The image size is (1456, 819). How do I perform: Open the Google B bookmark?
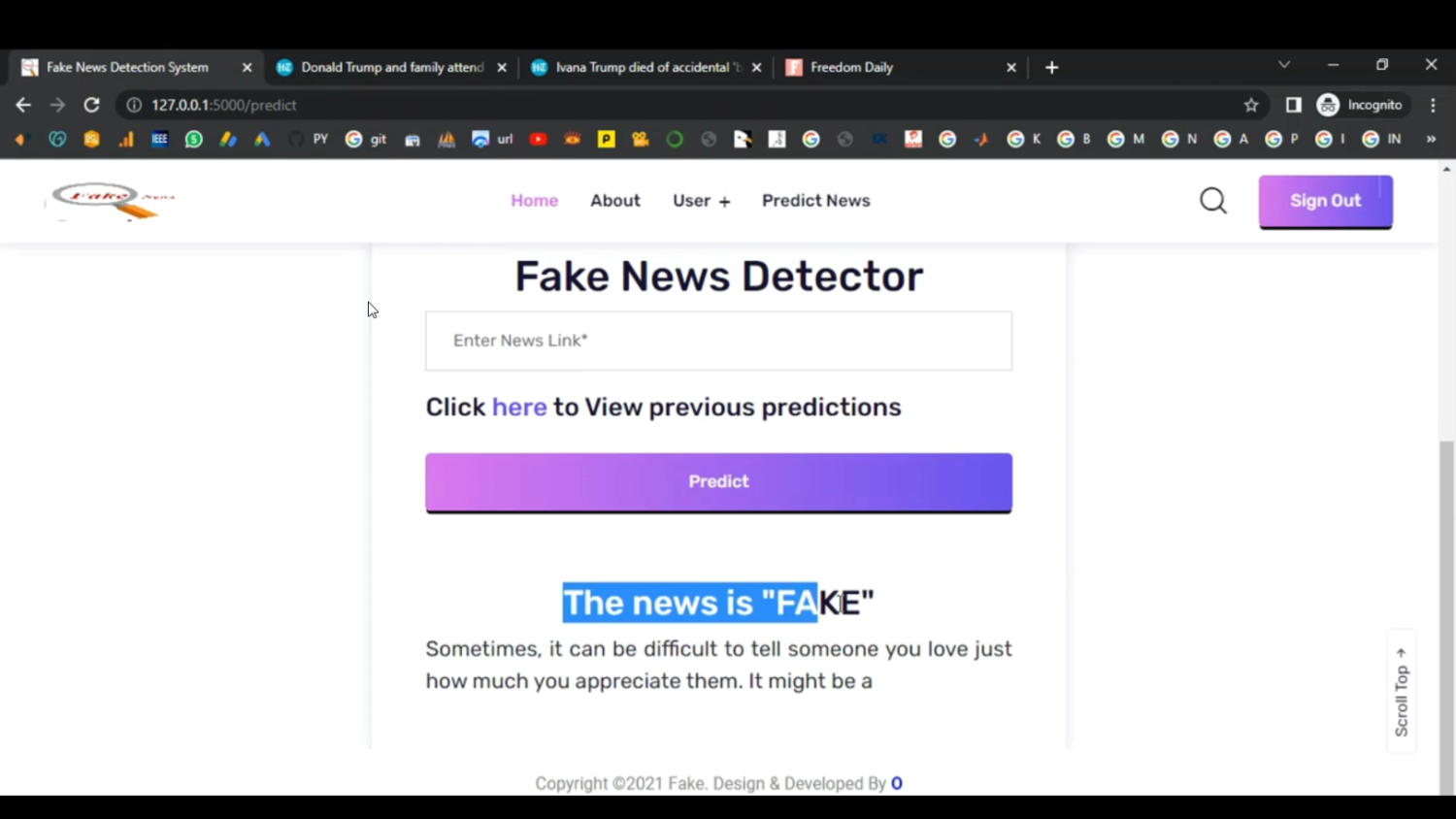coord(1075,139)
